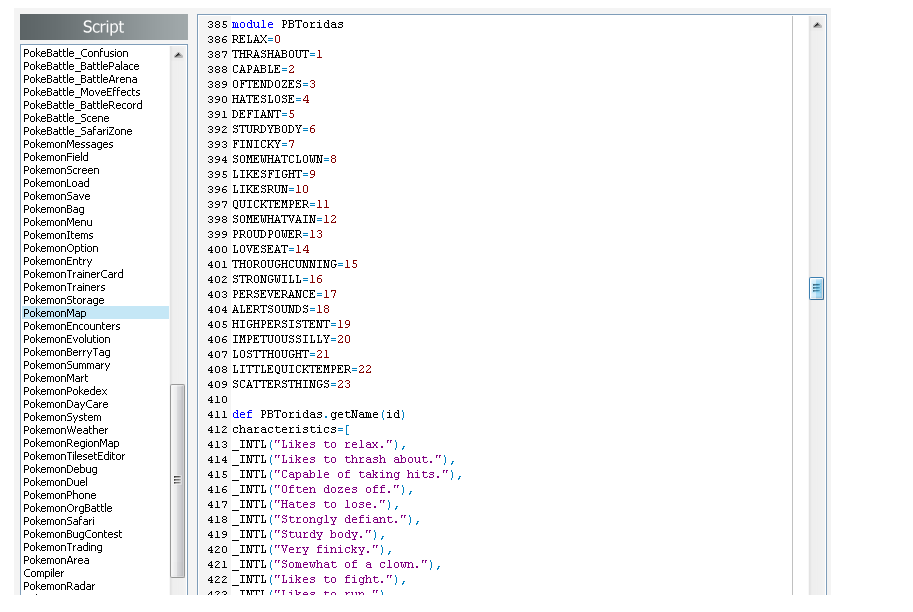Place cursor on RELAX=0 line
The image size is (913, 612).
tap(256, 39)
